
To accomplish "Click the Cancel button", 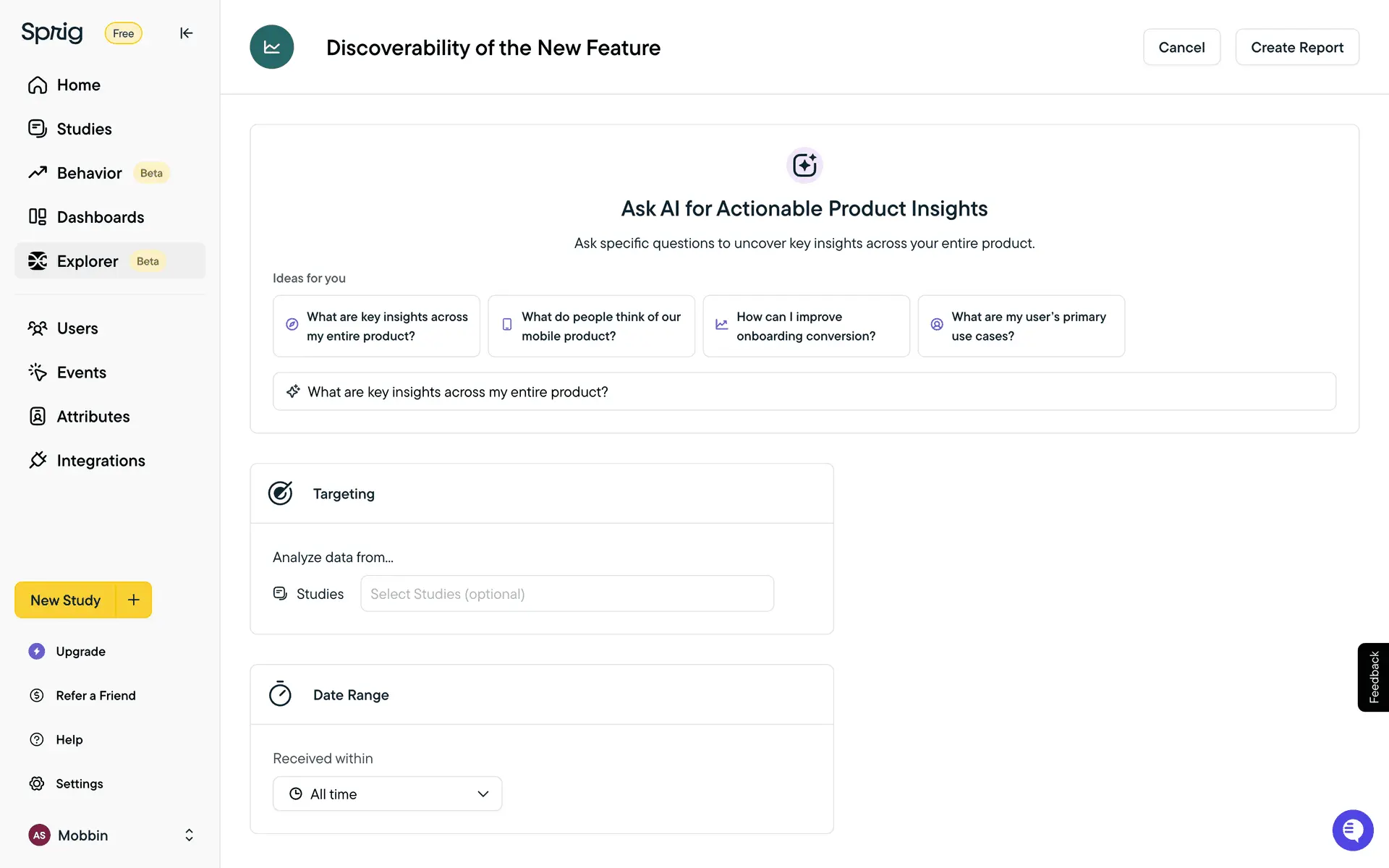I will [1181, 47].
